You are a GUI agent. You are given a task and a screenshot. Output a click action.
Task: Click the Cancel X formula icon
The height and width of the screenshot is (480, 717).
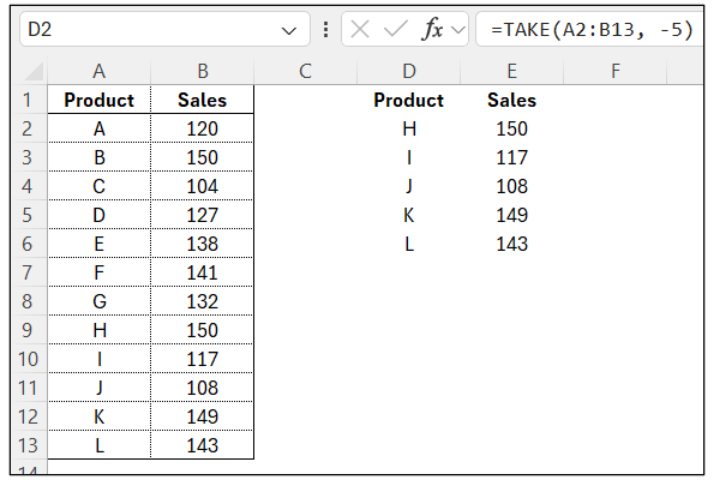(x=364, y=29)
